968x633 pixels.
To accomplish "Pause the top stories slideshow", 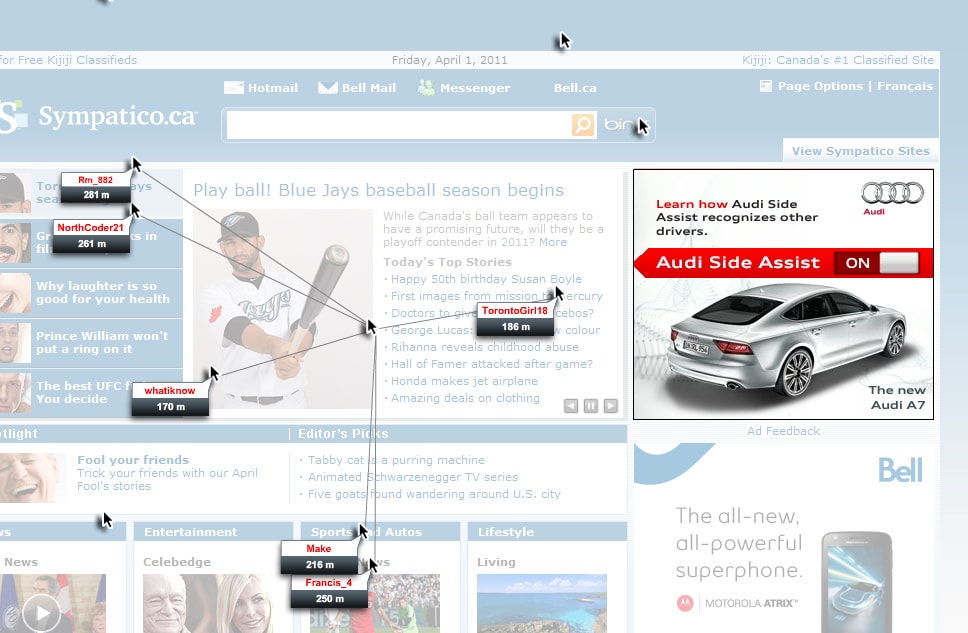I will click(x=591, y=406).
